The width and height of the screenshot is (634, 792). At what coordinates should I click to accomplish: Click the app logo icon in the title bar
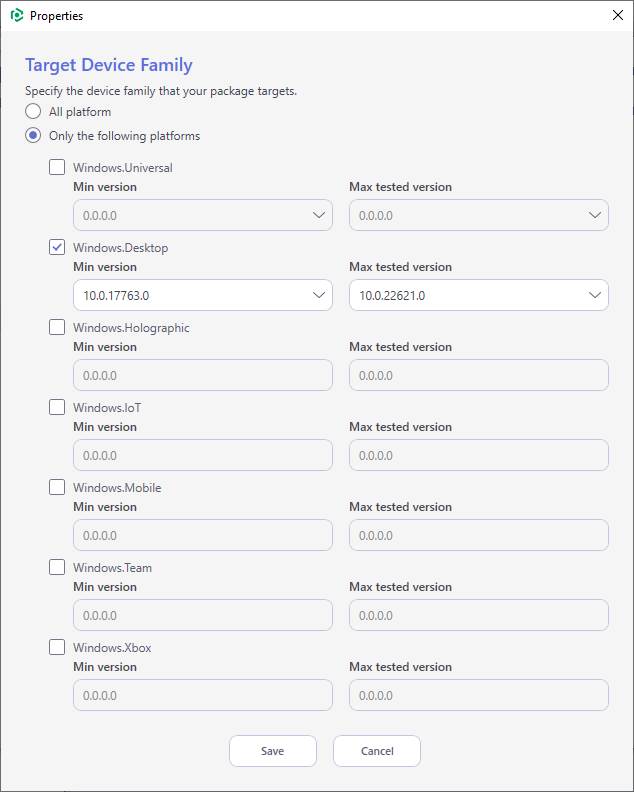17,16
